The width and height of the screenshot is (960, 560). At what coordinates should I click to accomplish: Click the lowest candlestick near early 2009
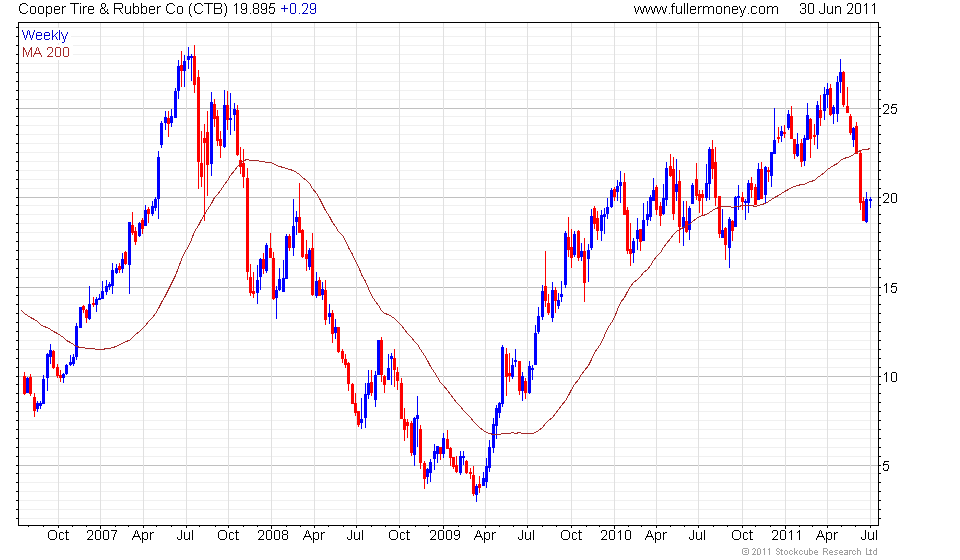click(x=477, y=491)
